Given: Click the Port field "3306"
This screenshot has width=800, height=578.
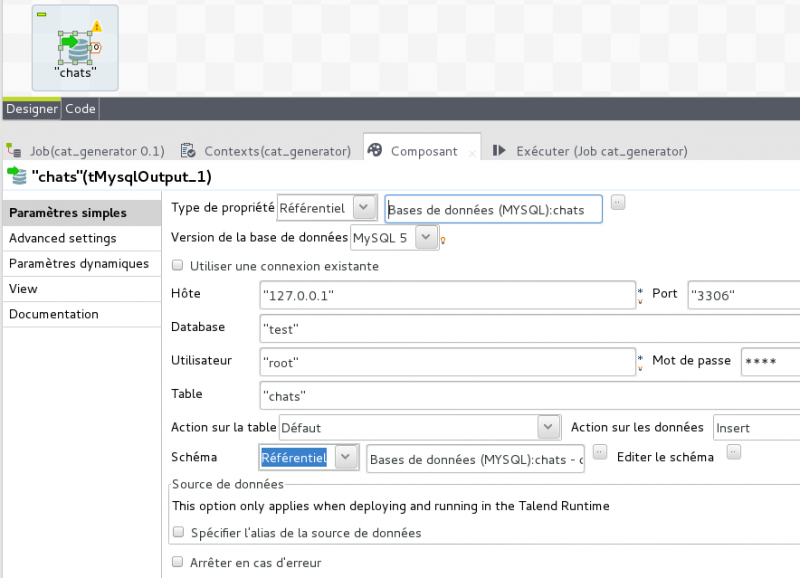Looking at the screenshot, I should click(744, 295).
